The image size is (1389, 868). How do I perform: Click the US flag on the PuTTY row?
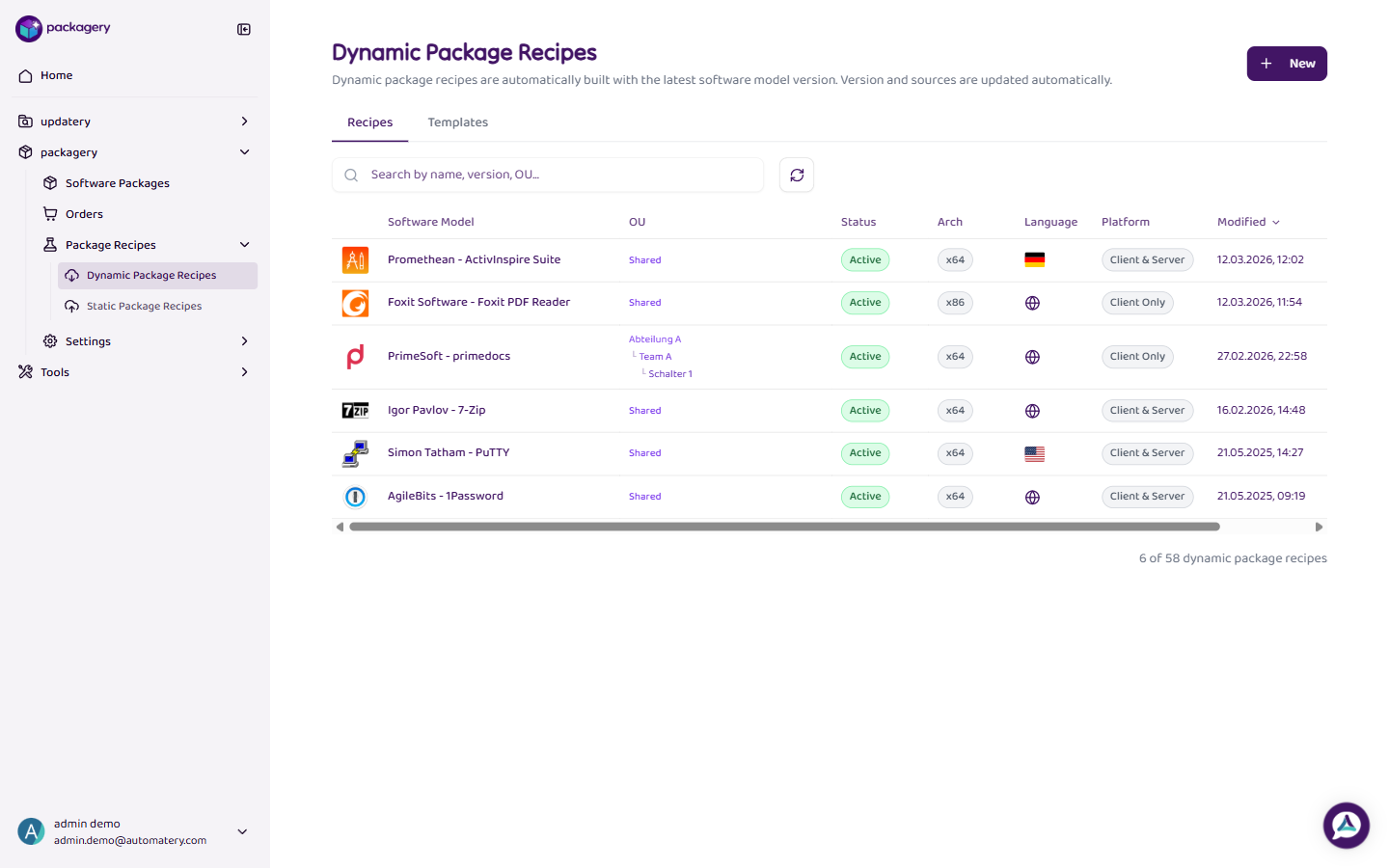coord(1034,453)
